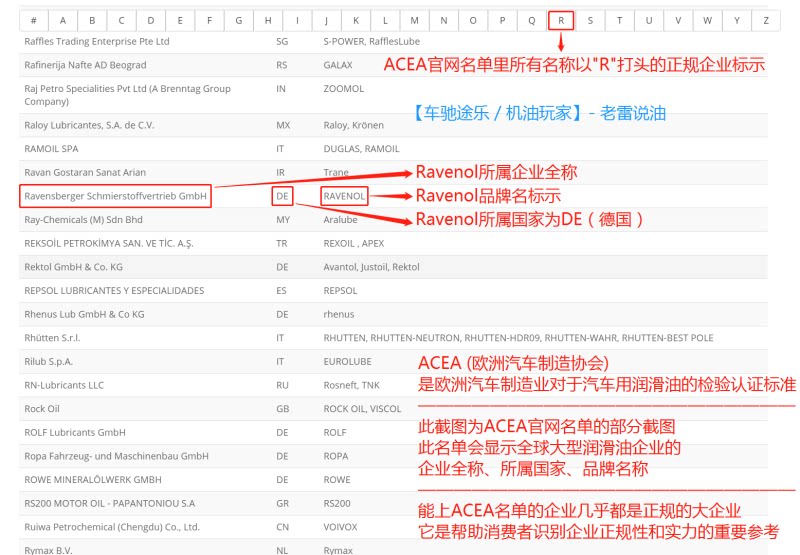Click Raffles Trading Enterprise Pte Ltd row

[x=393, y=41]
